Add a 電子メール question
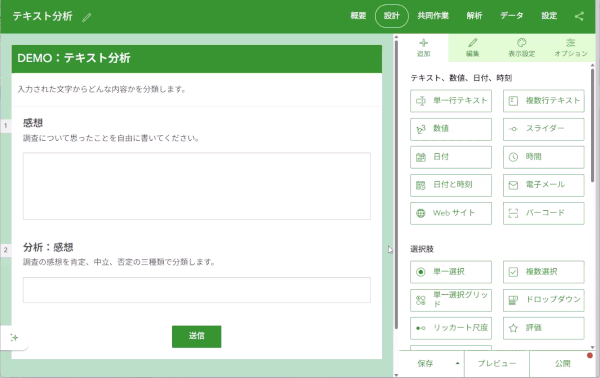The width and height of the screenshot is (600, 378). point(543,185)
